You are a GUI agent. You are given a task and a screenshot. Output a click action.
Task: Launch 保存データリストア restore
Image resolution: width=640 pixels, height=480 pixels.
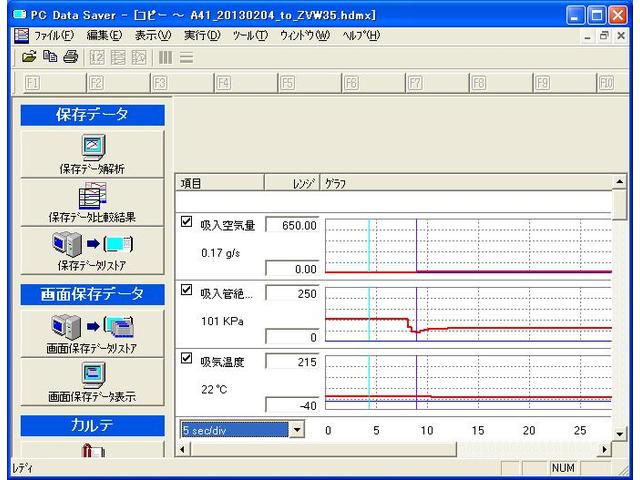[x=91, y=248]
